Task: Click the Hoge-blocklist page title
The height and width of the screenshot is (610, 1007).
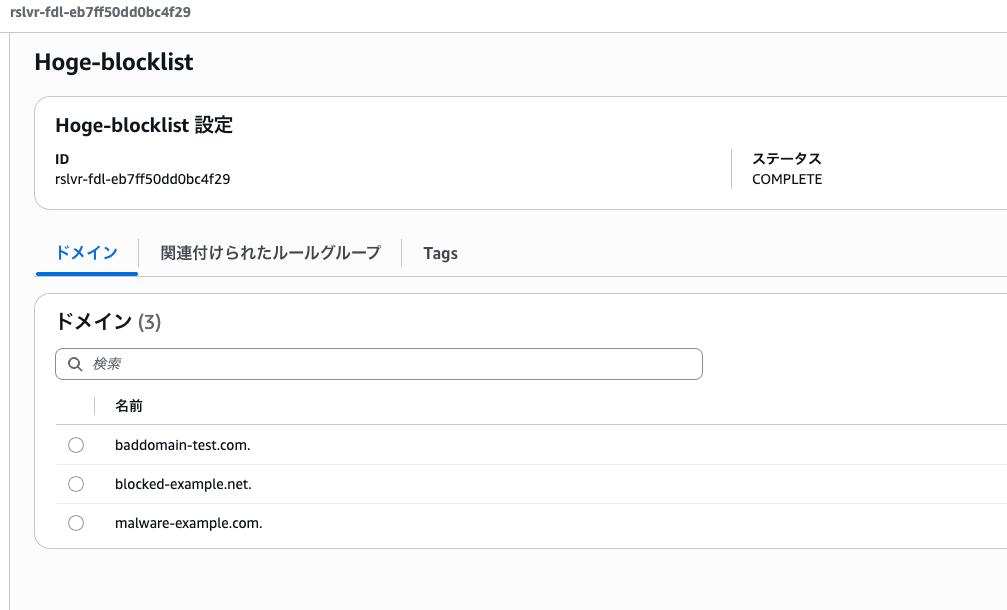Action: pyautogui.click(x=114, y=62)
